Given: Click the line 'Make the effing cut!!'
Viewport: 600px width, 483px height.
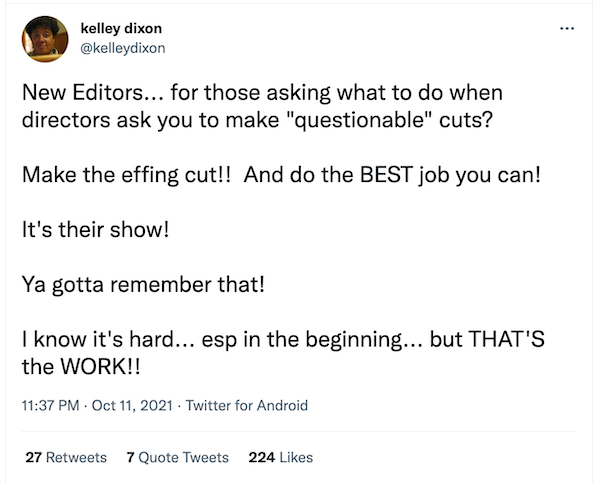Looking at the screenshot, I should 127,175.
